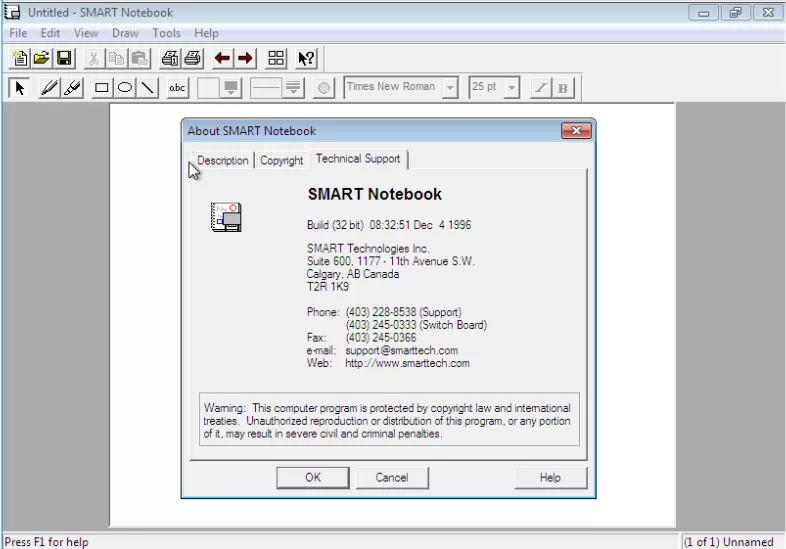Toggle Italic text formatting
786x549 pixels.
(540, 88)
